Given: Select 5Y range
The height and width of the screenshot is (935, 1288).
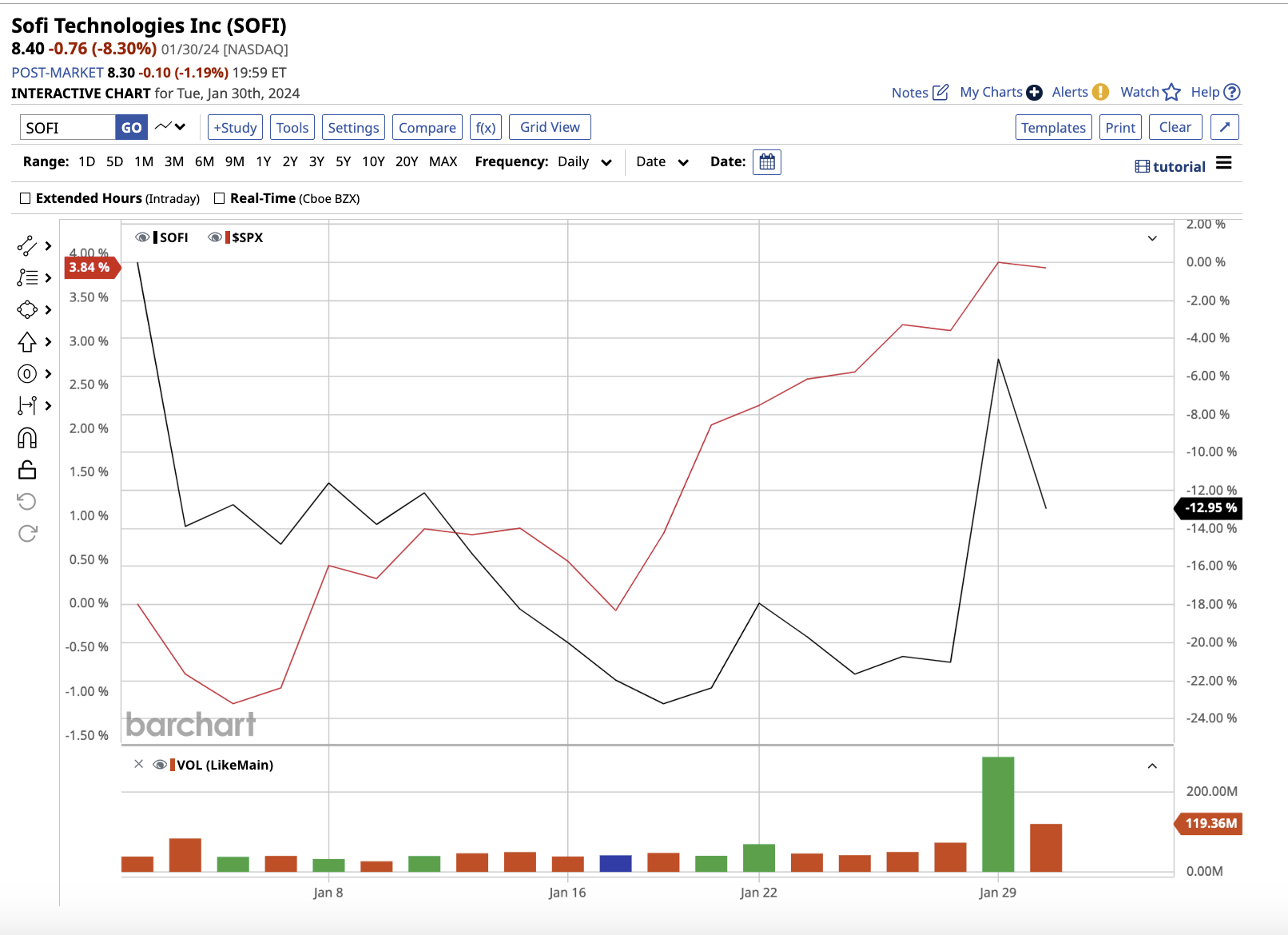Looking at the screenshot, I should coord(344,161).
